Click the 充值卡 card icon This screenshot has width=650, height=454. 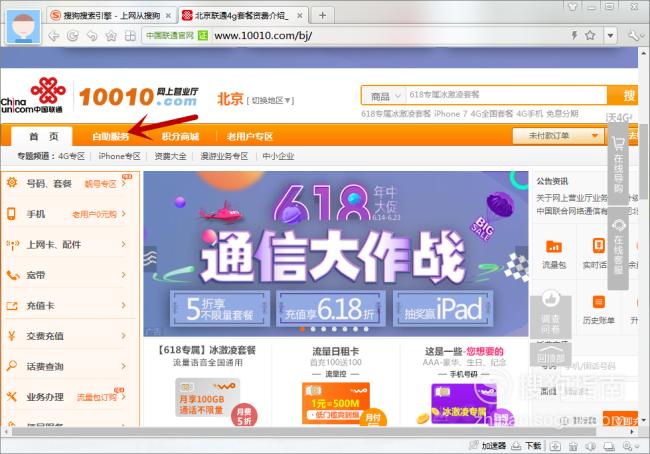(x=12, y=306)
